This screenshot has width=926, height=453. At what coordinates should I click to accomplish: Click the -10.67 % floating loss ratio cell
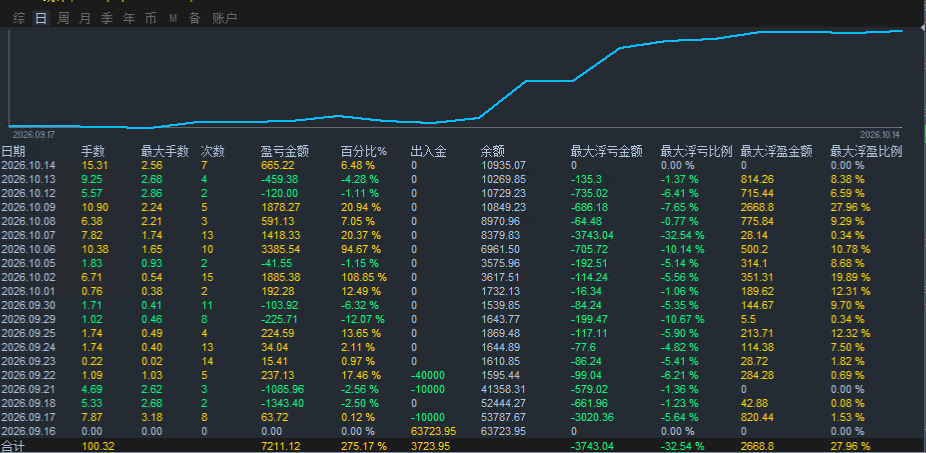(x=683, y=320)
